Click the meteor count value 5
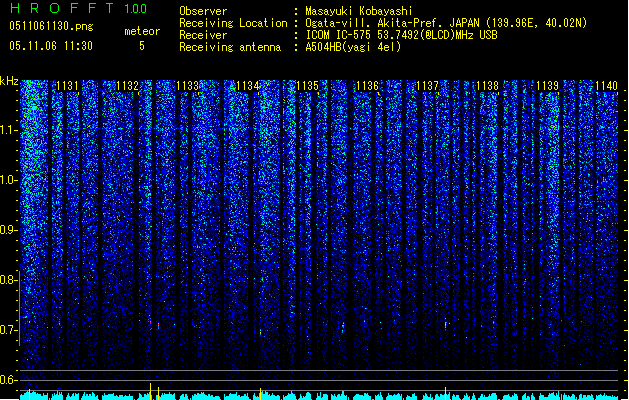Image resolution: width=629 pixels, height=400 pixels. coord(142,46)
